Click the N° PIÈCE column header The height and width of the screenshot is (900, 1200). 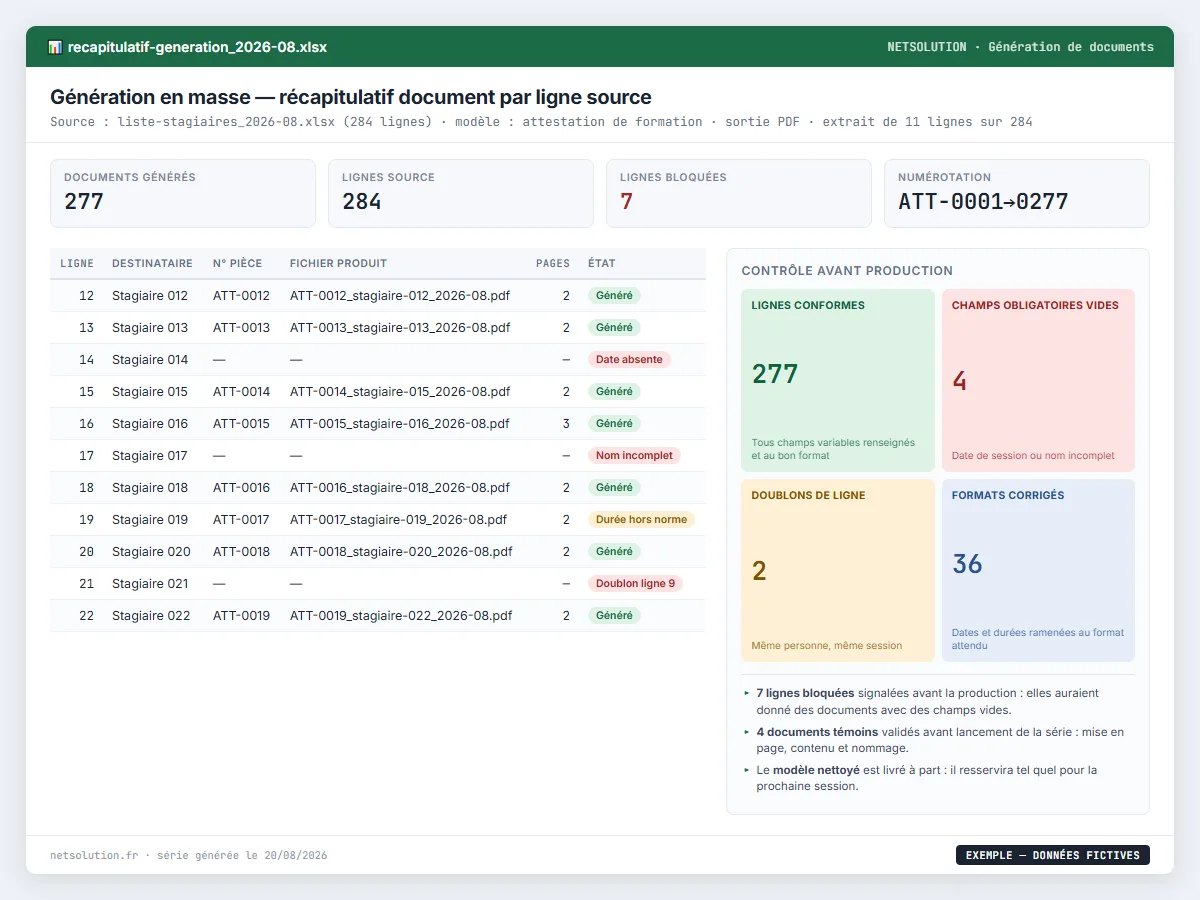click(237, 264)
